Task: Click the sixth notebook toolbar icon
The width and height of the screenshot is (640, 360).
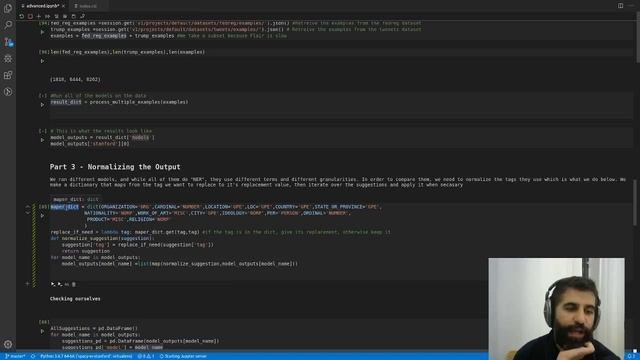Action: click(65, 16)
